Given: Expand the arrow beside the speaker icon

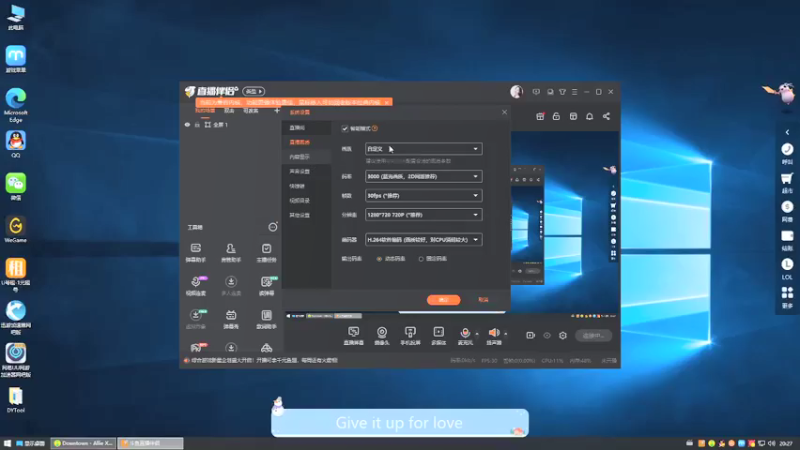Looking at the screenshot, I should pyautogui.click(x=506, y=334).
